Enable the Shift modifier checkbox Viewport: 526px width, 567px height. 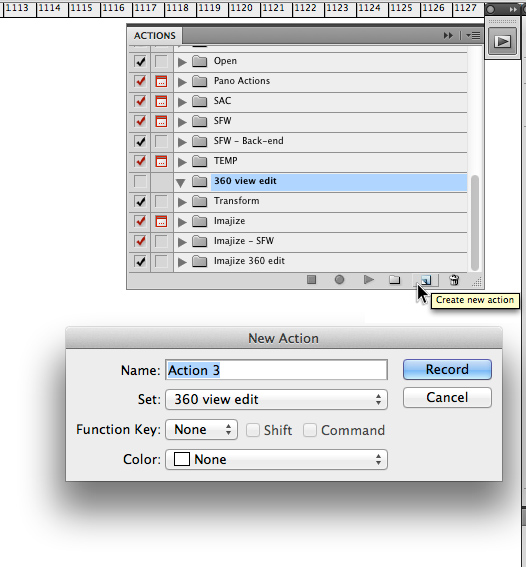[x=253, y=430]
